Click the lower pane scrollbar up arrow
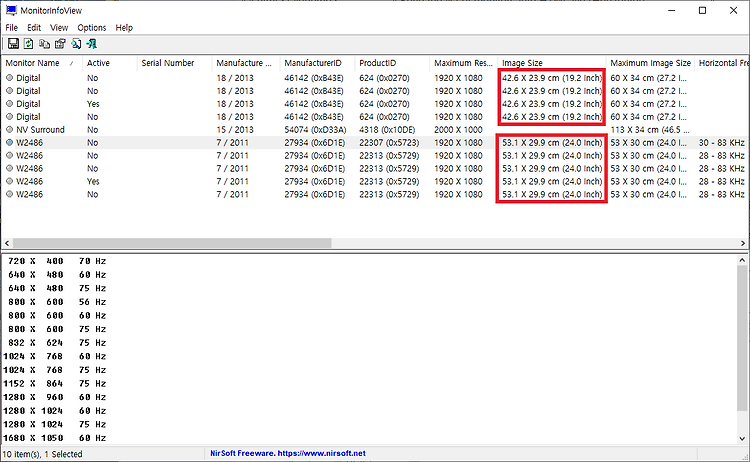Screen dimensions: 750x462 click(x=742, y=260)
